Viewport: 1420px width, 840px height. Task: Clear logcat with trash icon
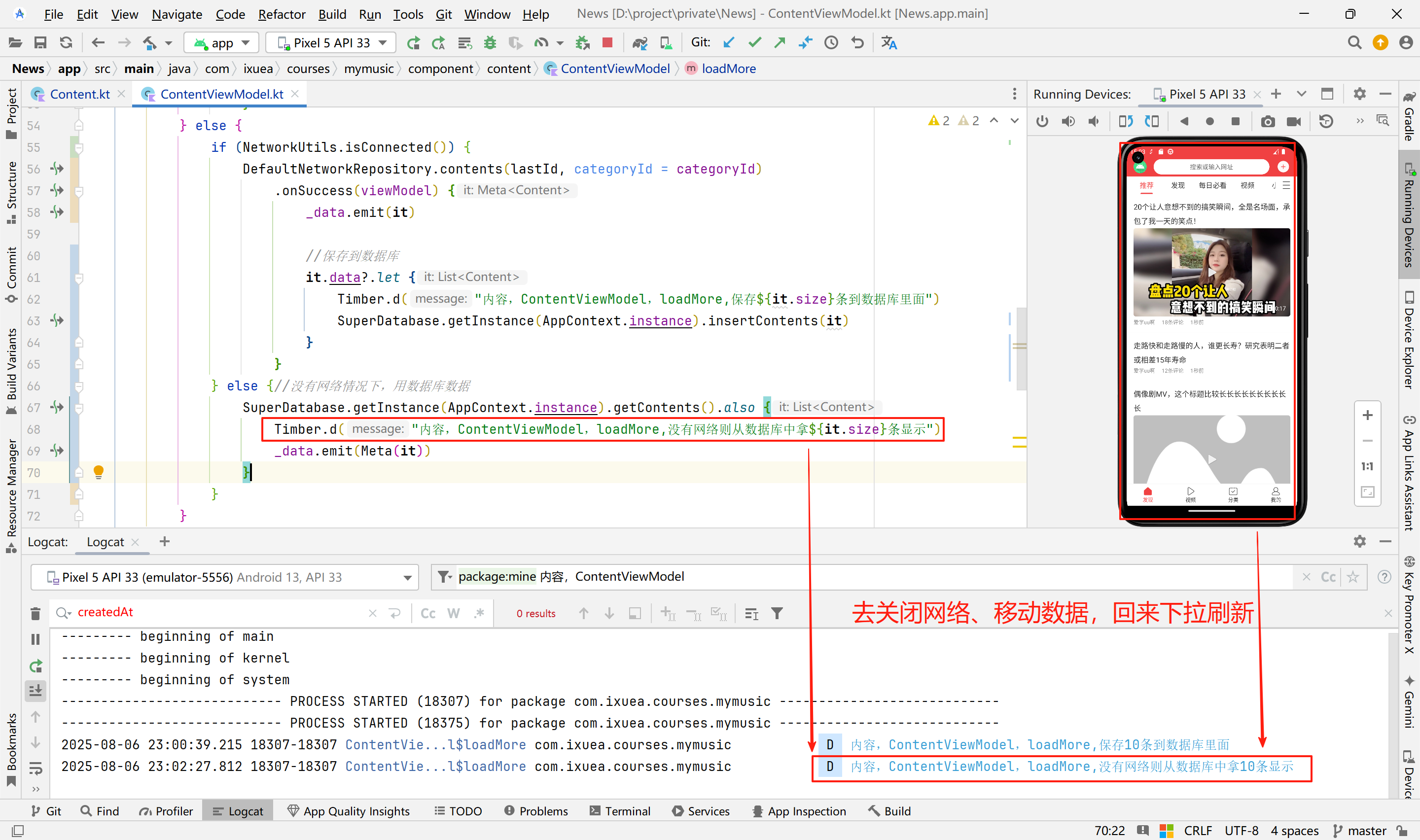pyautogui.click(x=35, y=614)
